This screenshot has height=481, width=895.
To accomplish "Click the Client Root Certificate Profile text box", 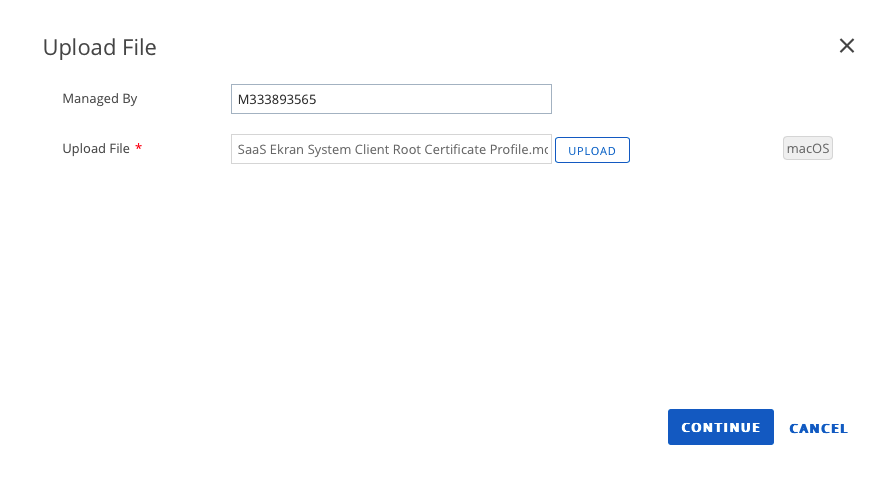I will [x=391, y=149].
